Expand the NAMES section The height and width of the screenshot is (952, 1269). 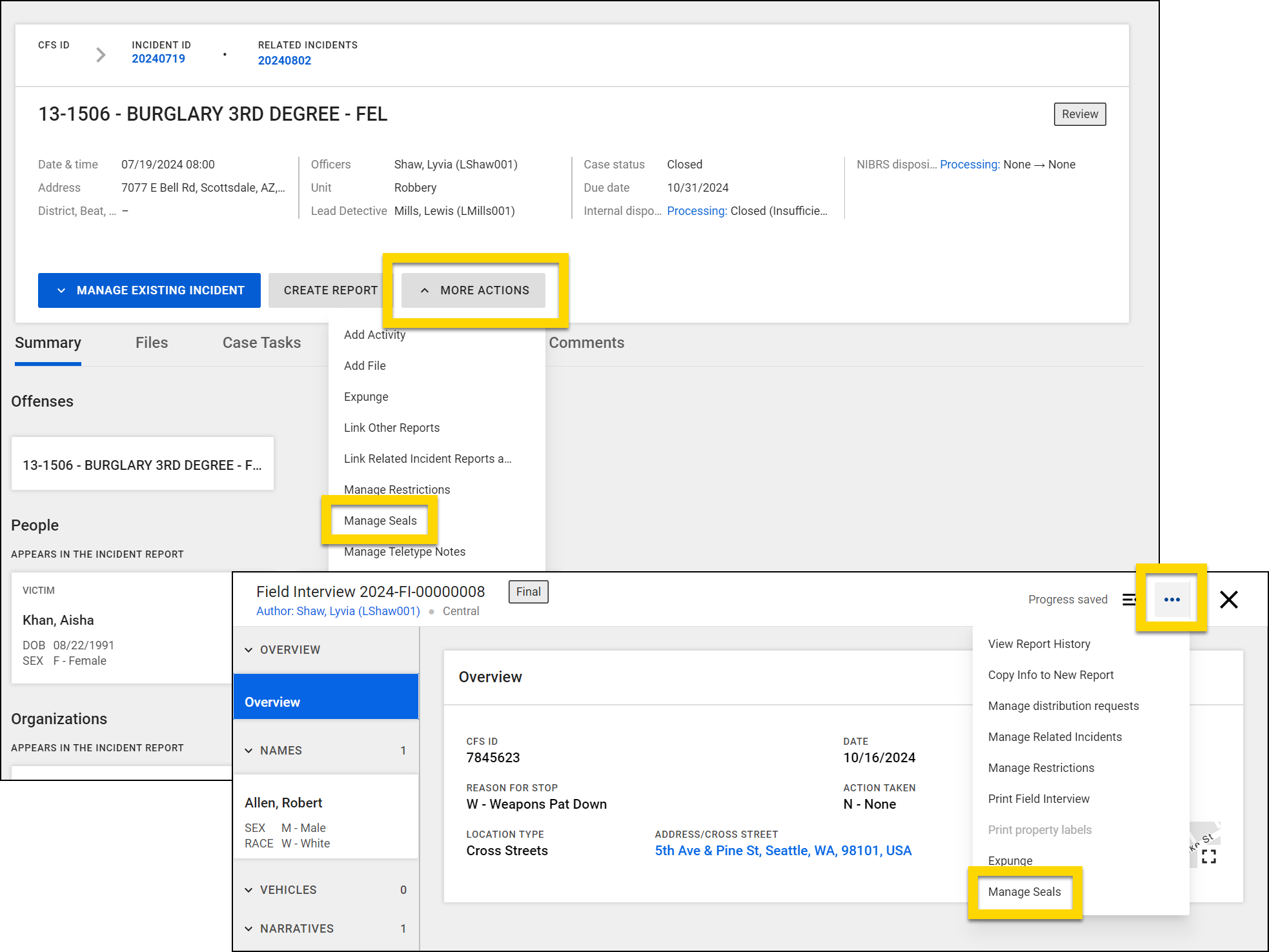(x=326, y=751)
